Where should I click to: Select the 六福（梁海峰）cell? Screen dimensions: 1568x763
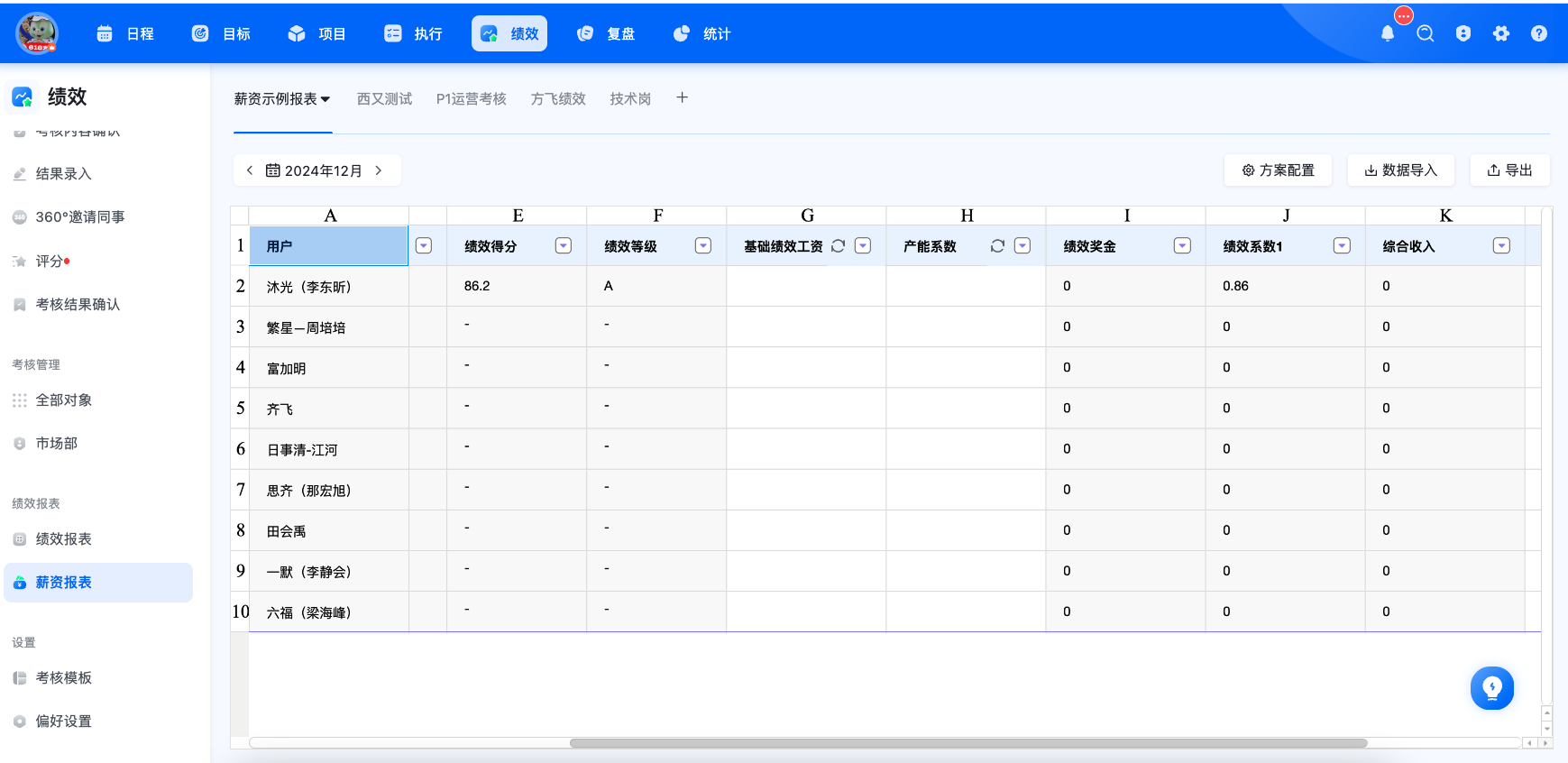coord(329,612)
